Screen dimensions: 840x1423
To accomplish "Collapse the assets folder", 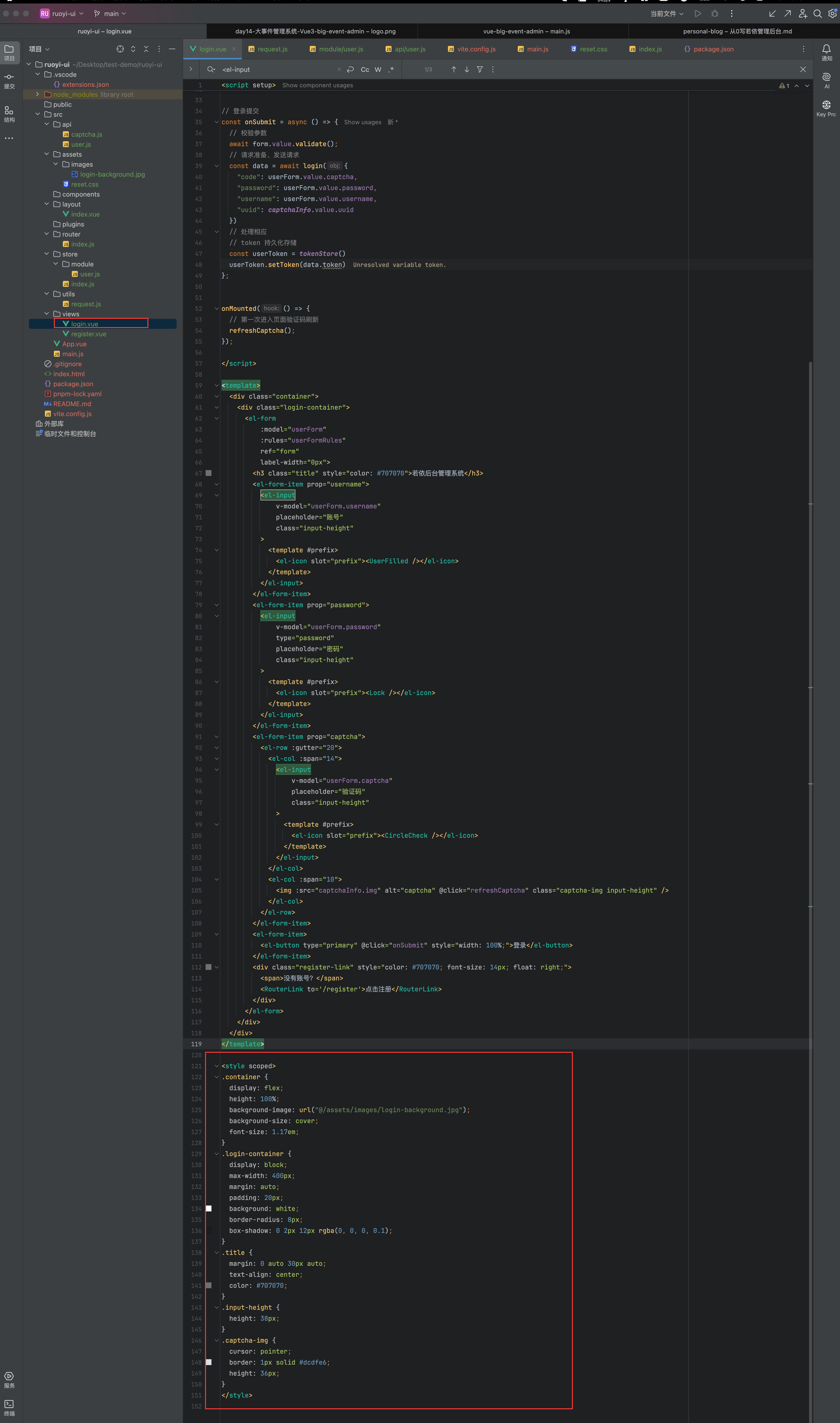I will (46, 154).
